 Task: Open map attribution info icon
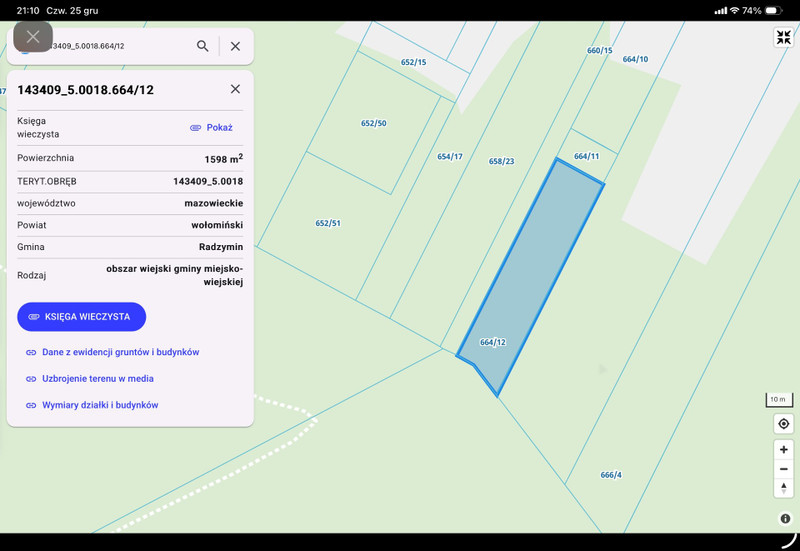(x=785, y=519)
